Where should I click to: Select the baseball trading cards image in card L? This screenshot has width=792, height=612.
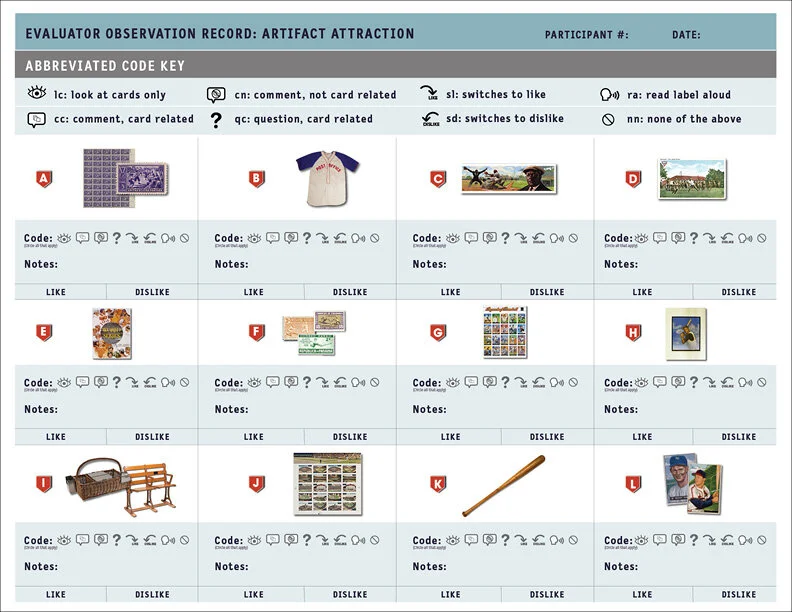692,484
